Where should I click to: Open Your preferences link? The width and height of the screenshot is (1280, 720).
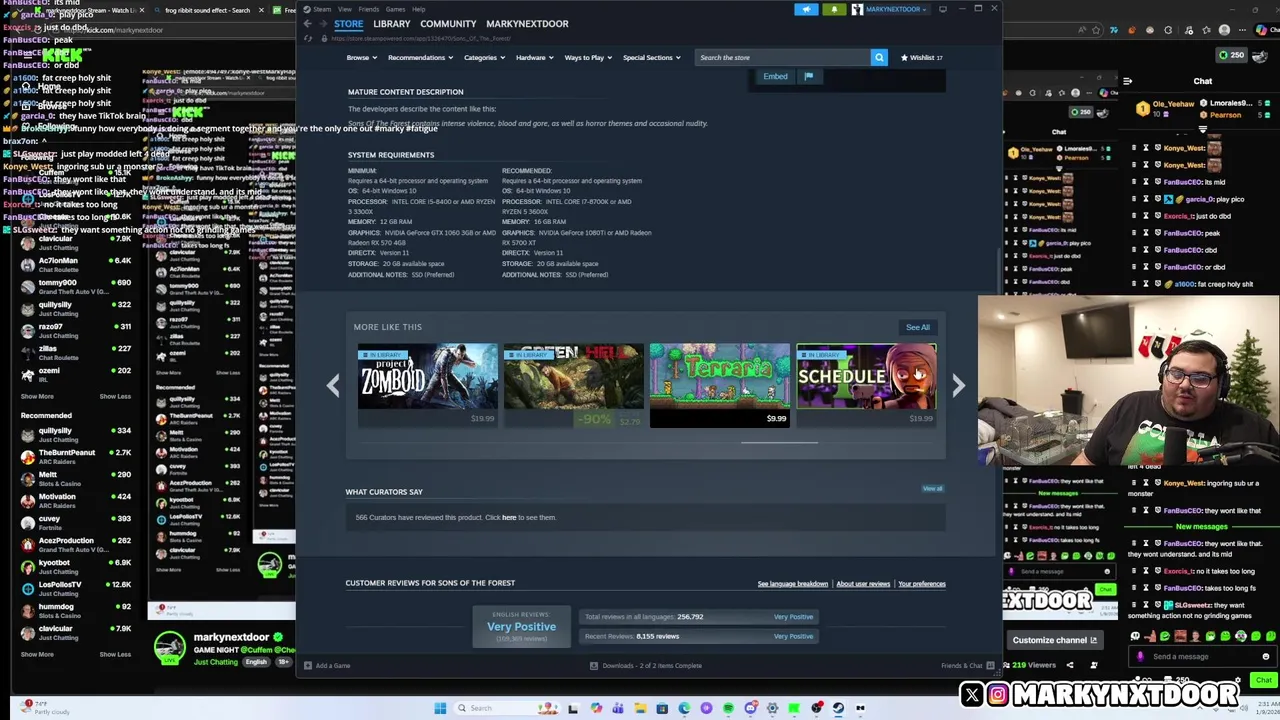coord(922,584)
